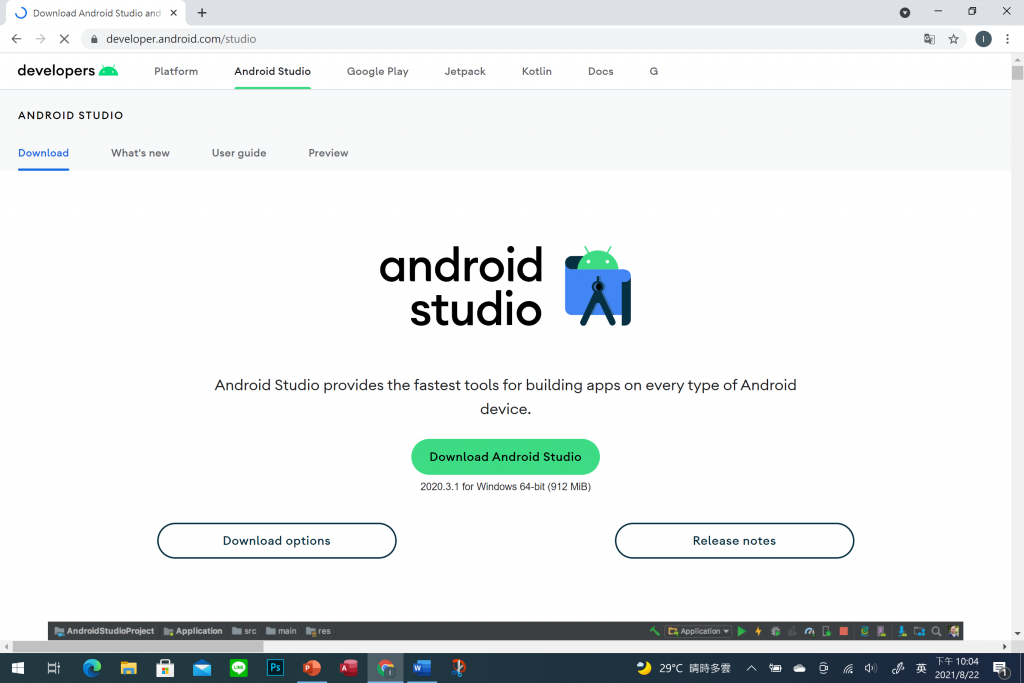Open the taskbar clock showing 10:04
The image size is (1024, 683).
(957, 668)
